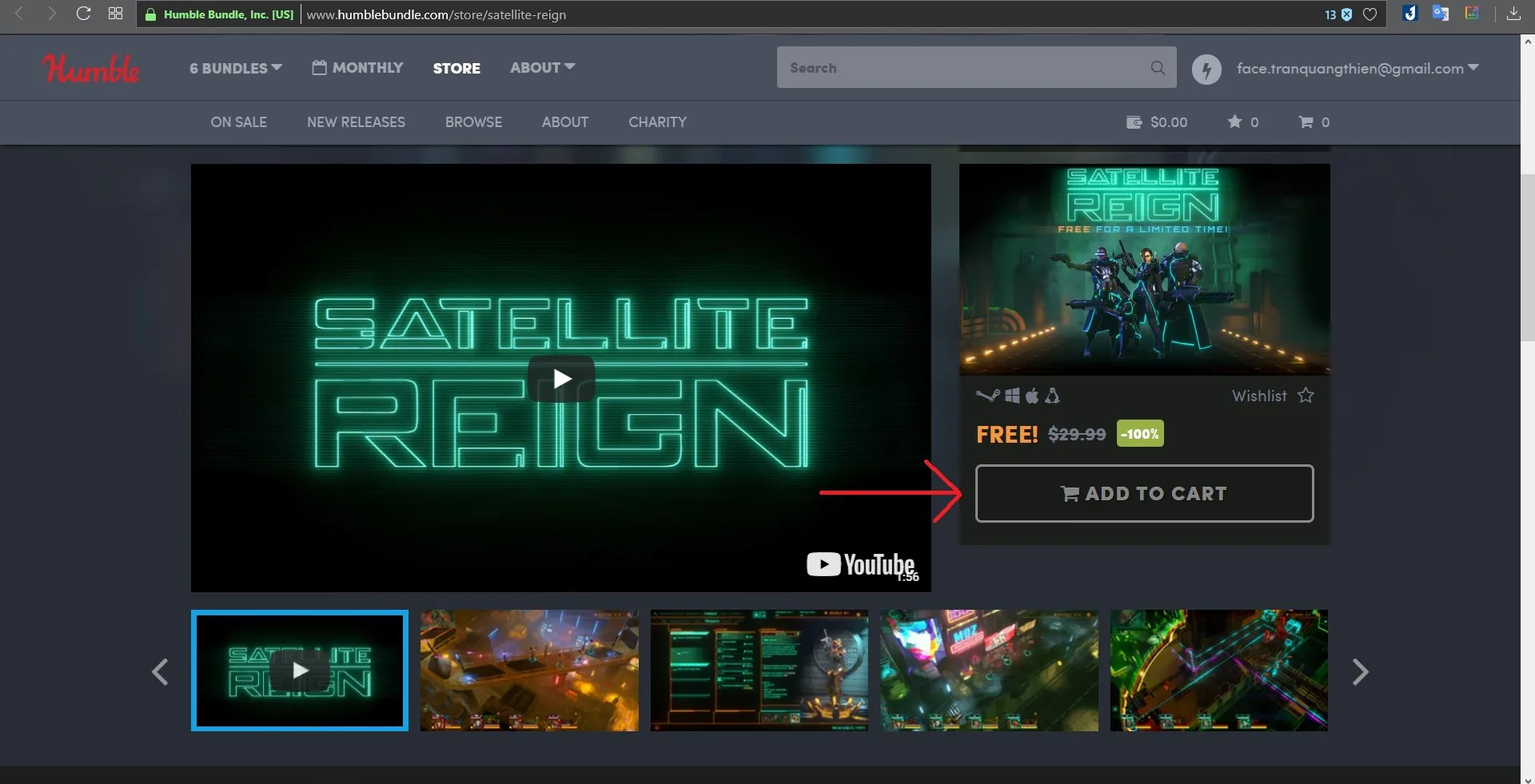Bookmark page with heart icon
Viewport: 1535px width, 784px height.
1370,14
